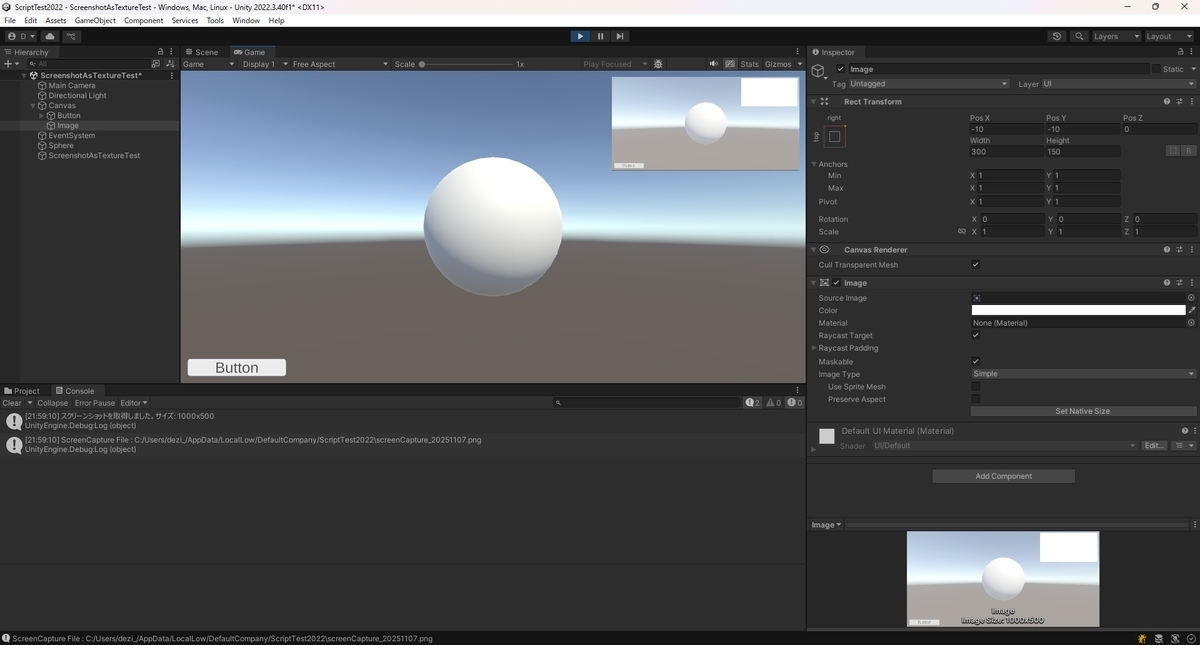Expand the Button item in Hierarchy
Image resolution: width=1200 pixels, height=645 pixels.
click(41, 116)
